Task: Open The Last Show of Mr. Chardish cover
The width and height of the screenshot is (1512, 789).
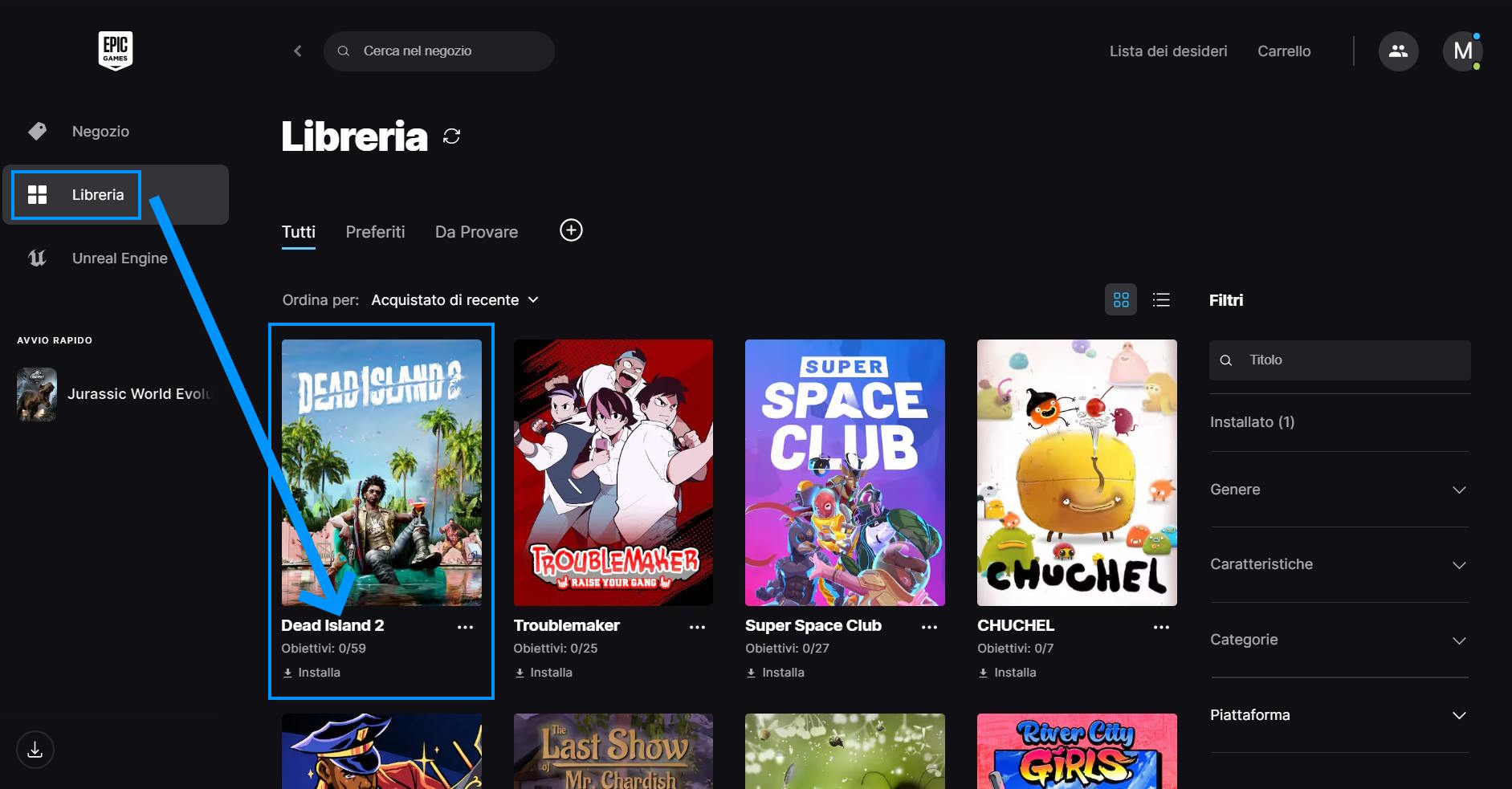Action: pos(613,751)
